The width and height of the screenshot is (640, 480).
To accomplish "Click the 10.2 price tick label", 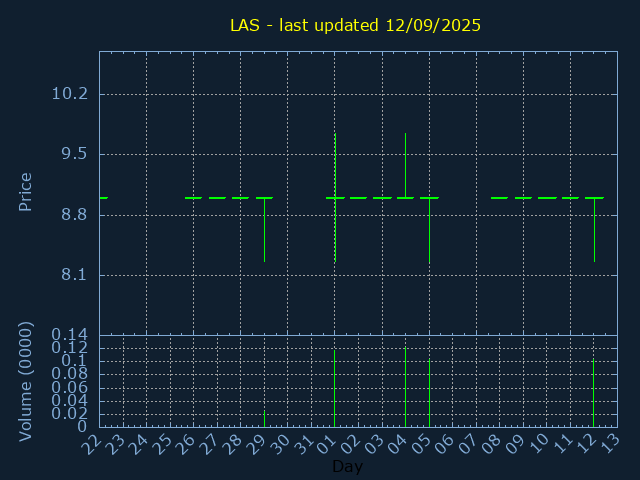I will pyautogui.click(x=69, y=94).
